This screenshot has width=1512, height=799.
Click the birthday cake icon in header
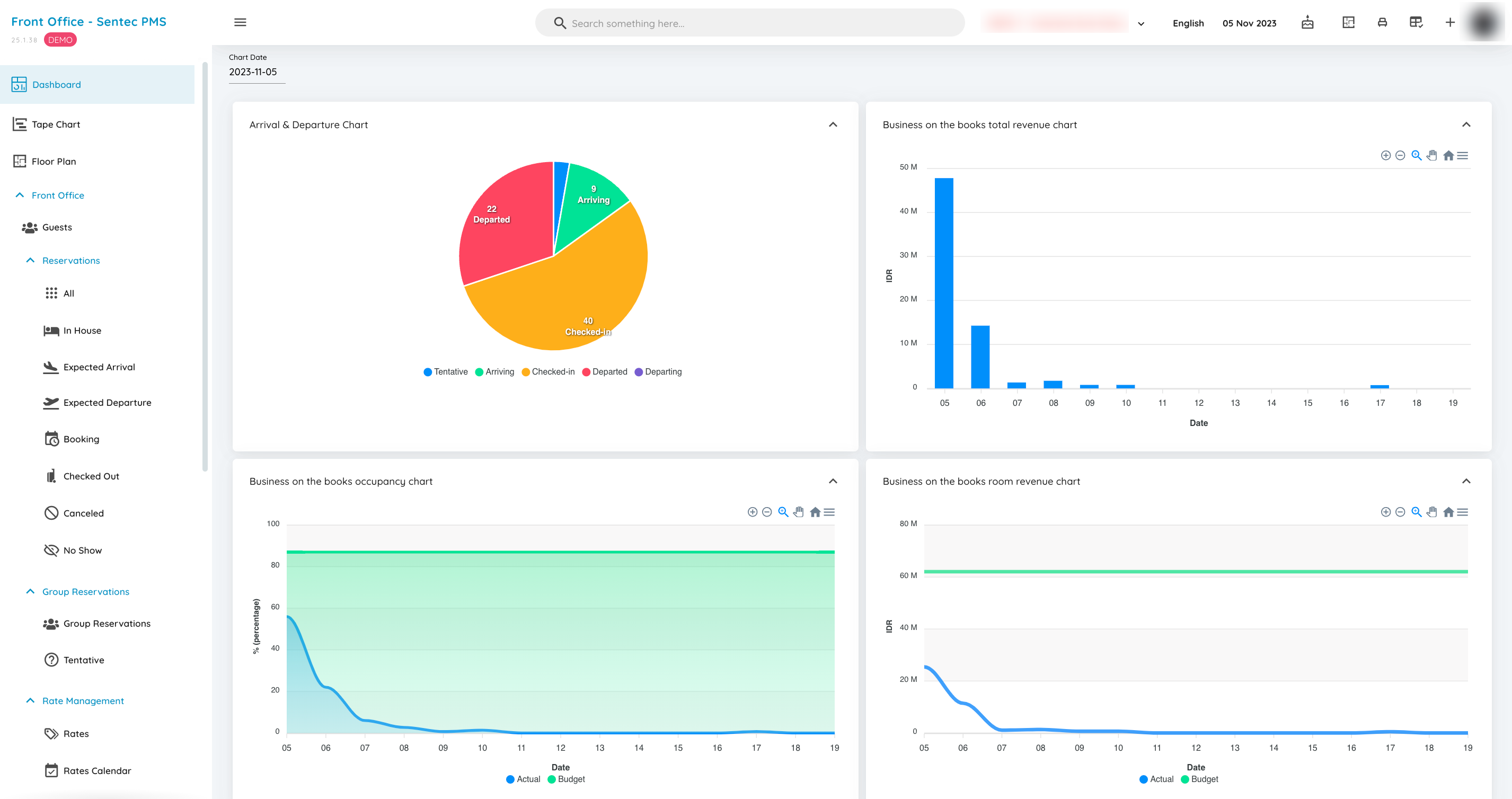tap(1307, 22)
